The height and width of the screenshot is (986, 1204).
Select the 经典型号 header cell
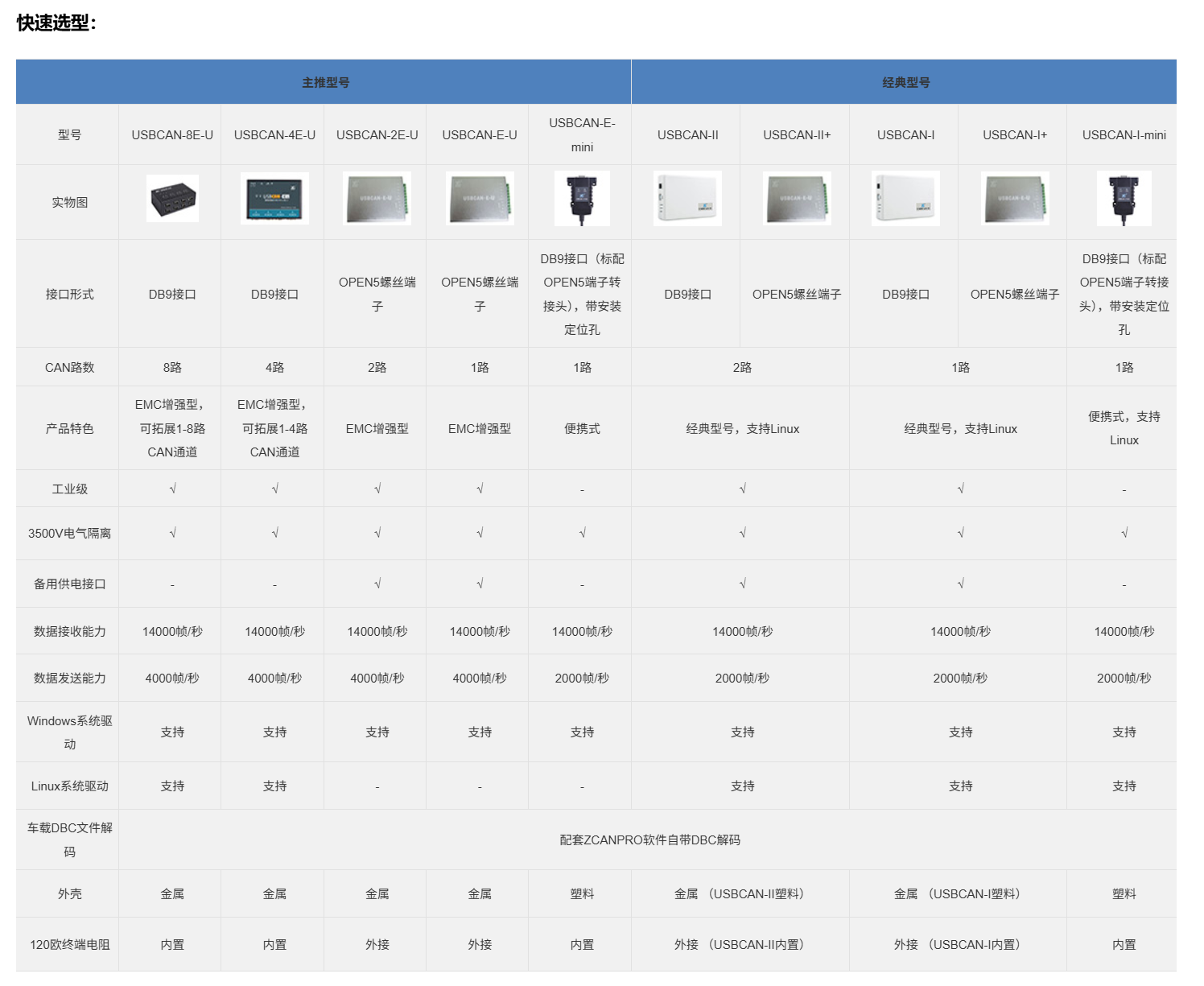coord(905,82)
